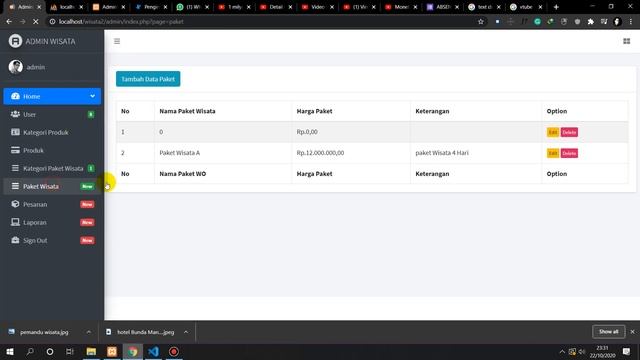The height and width of the screenshot is (360, 640).
Task: Select Paket Wisata in sidebar
Action: point(52,186)
